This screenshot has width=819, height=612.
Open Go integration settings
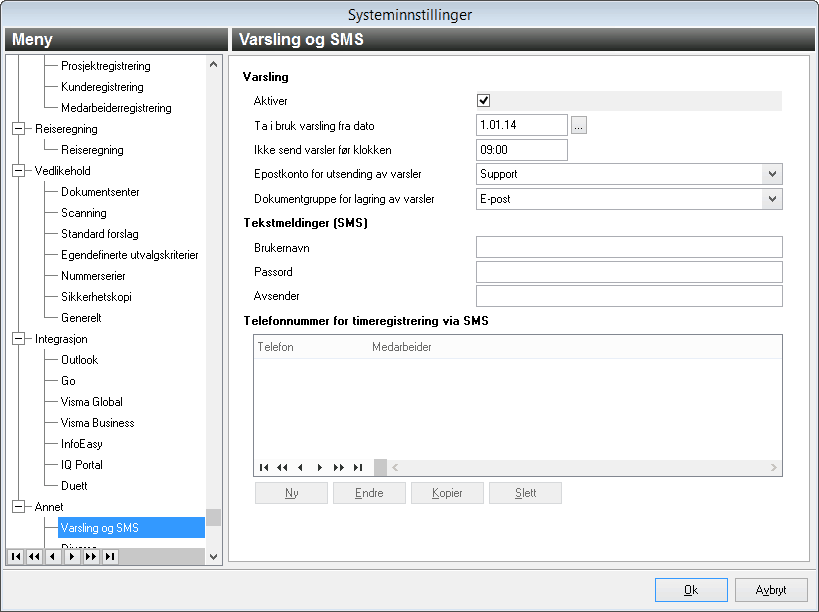pyautogui.click(x=68, y=381)
